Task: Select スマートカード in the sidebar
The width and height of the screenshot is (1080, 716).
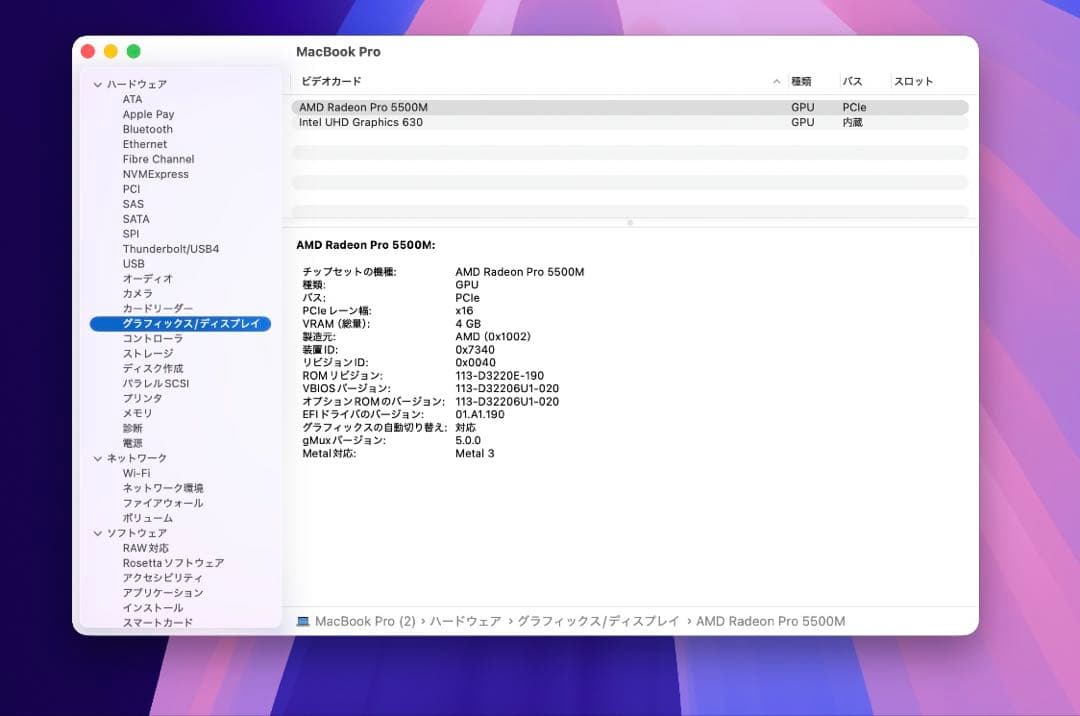Action: (158, 622)
